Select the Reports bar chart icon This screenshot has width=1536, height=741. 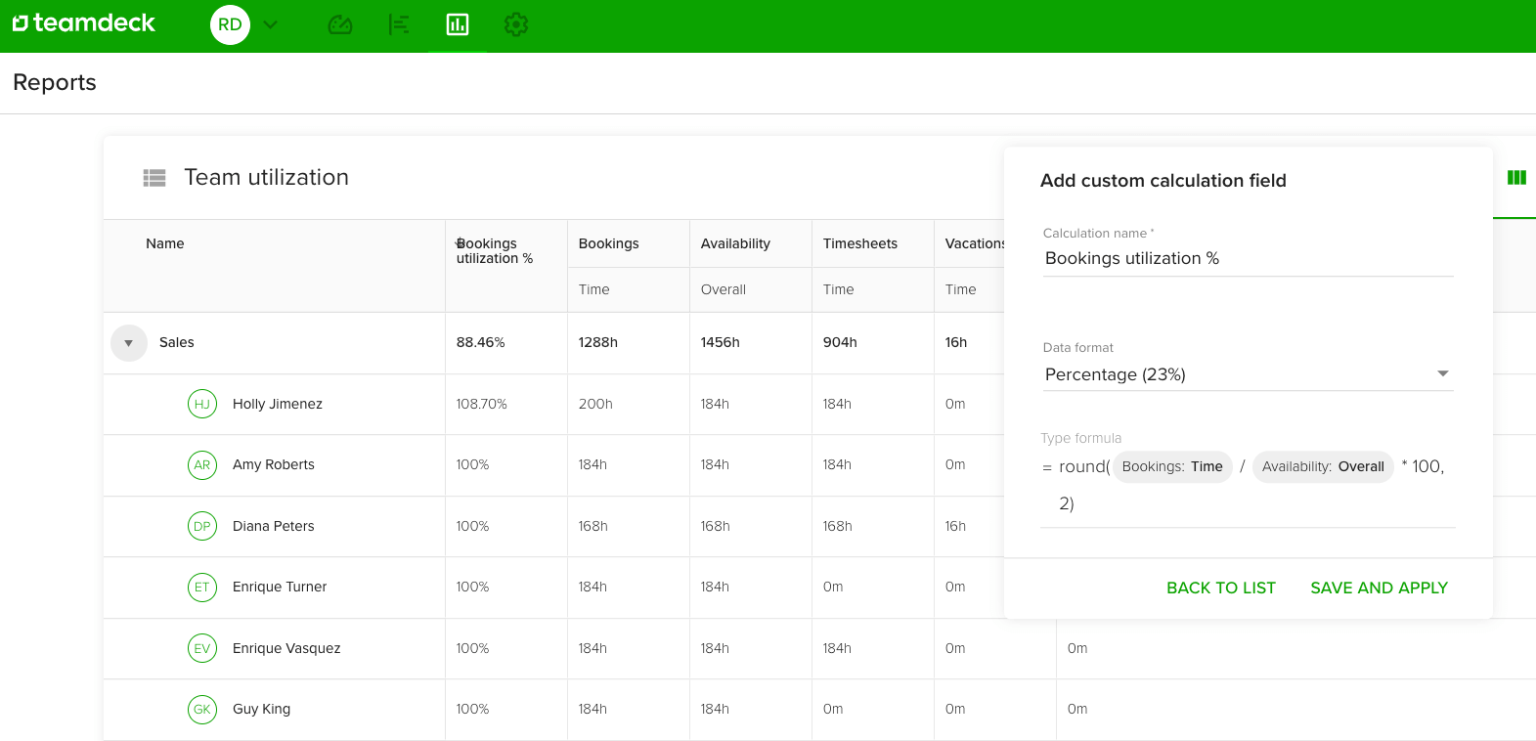point(457,25)
